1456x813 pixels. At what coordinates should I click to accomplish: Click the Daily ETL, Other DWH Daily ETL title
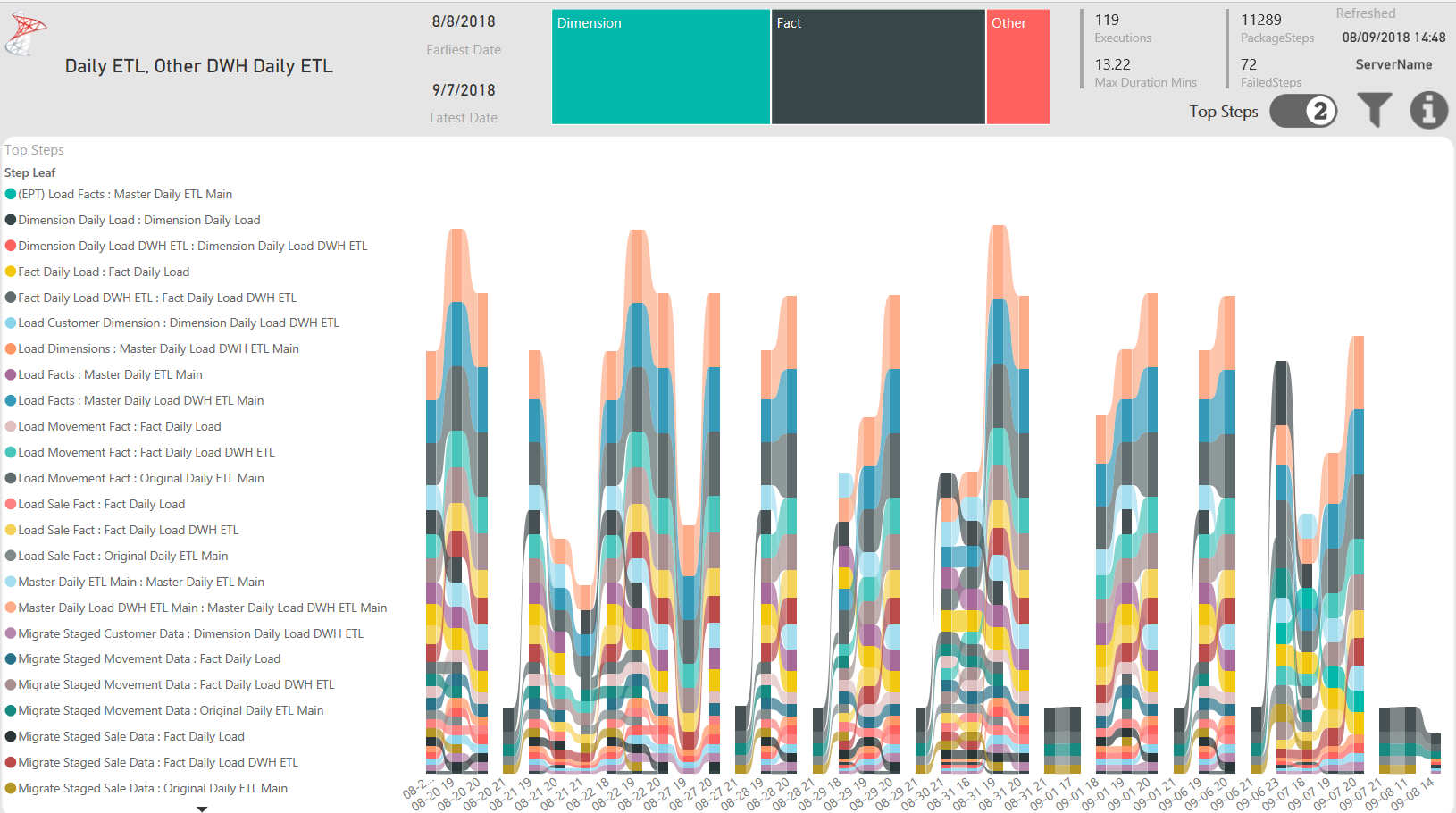[199, 66]
